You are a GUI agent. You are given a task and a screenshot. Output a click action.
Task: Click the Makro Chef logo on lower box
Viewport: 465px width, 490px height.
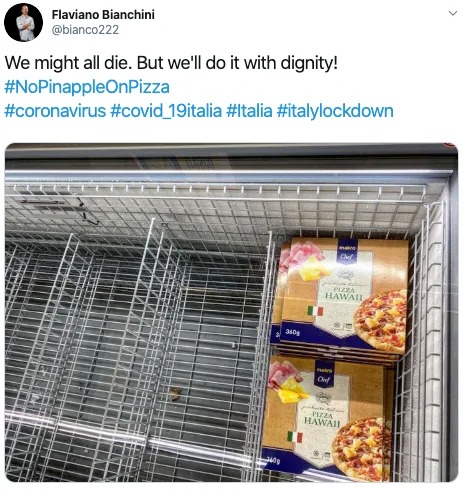pyautogui.click(x=324, y=374)
